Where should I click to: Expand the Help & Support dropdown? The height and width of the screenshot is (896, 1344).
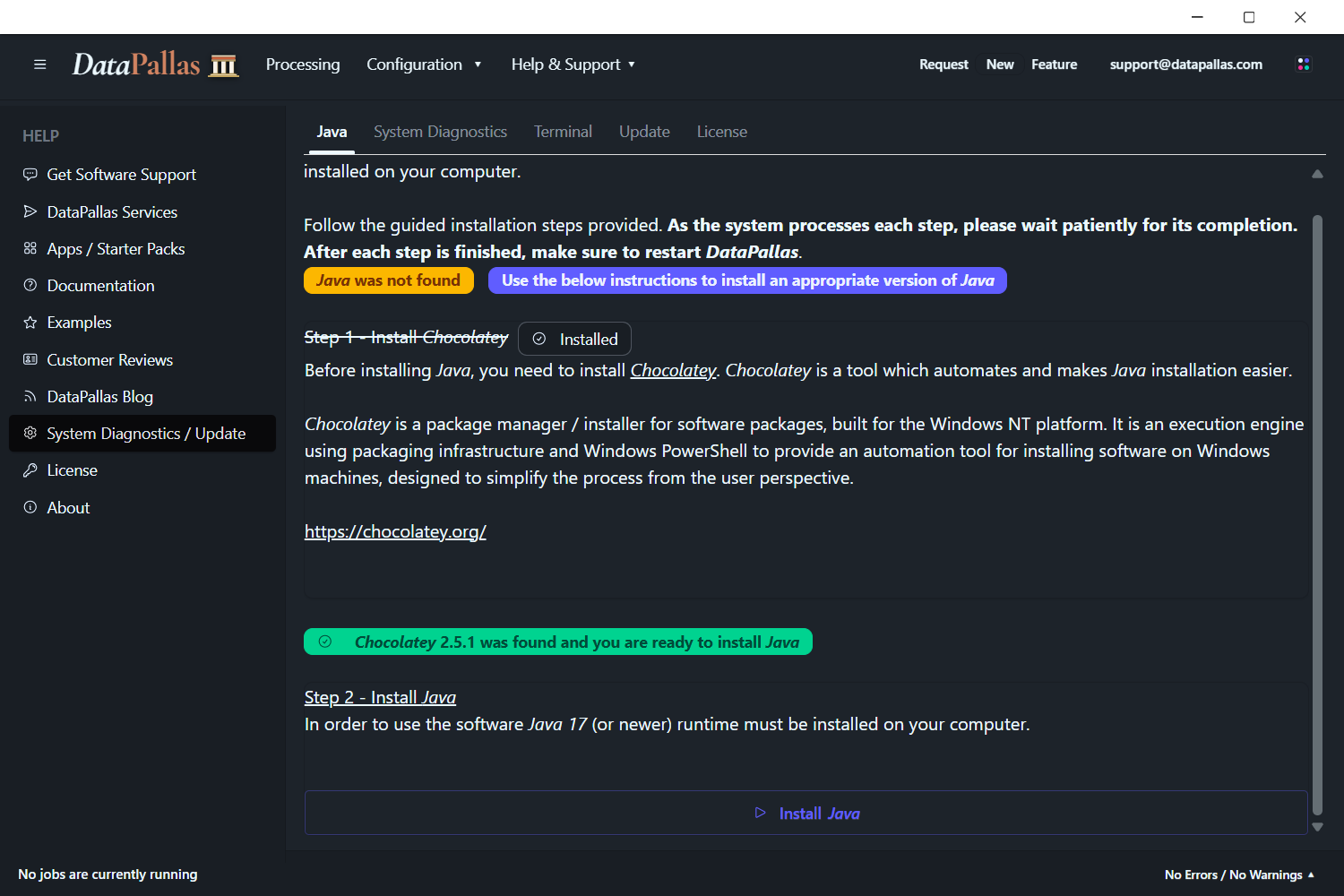(x=573, y=65)
